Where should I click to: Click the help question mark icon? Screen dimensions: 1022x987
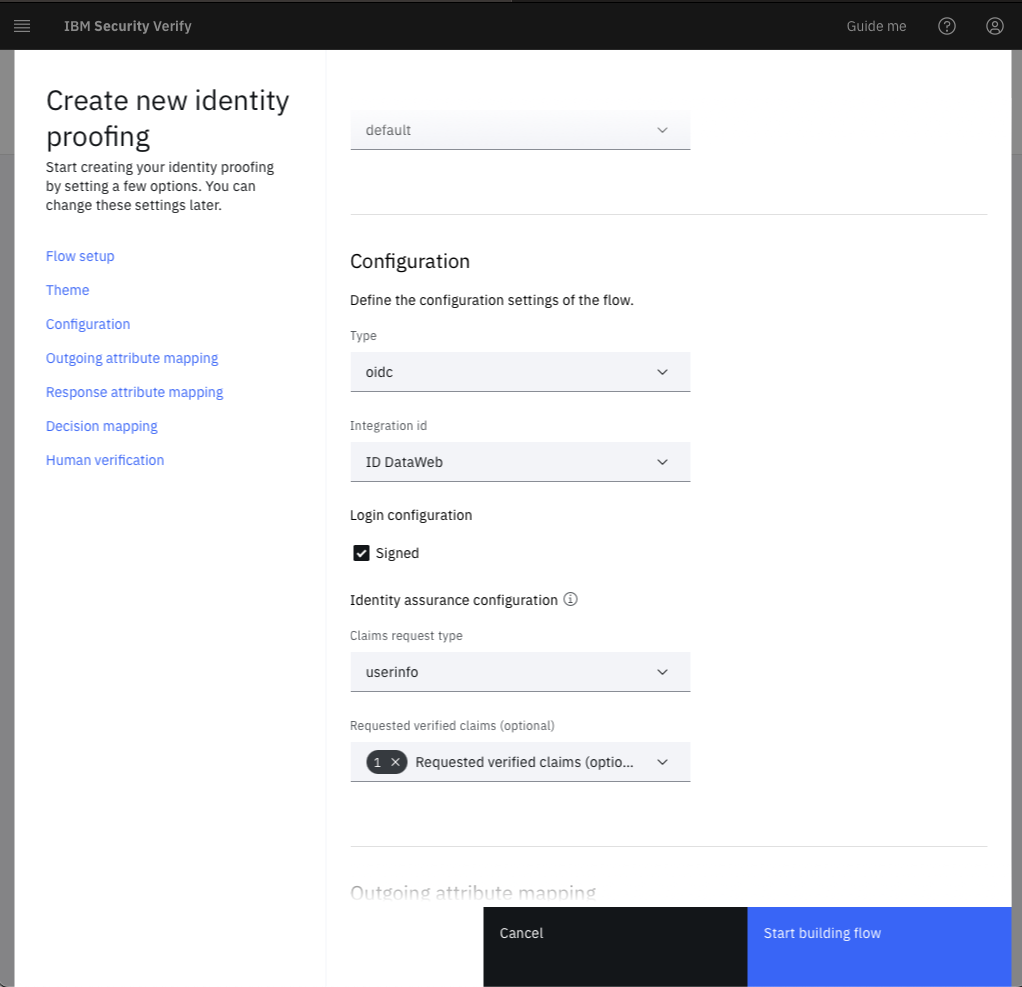[947, 26]
